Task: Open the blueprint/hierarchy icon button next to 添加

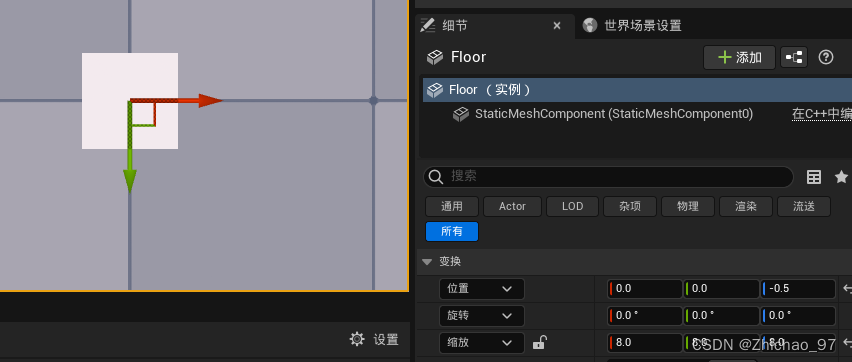Action: coord(794,57)
